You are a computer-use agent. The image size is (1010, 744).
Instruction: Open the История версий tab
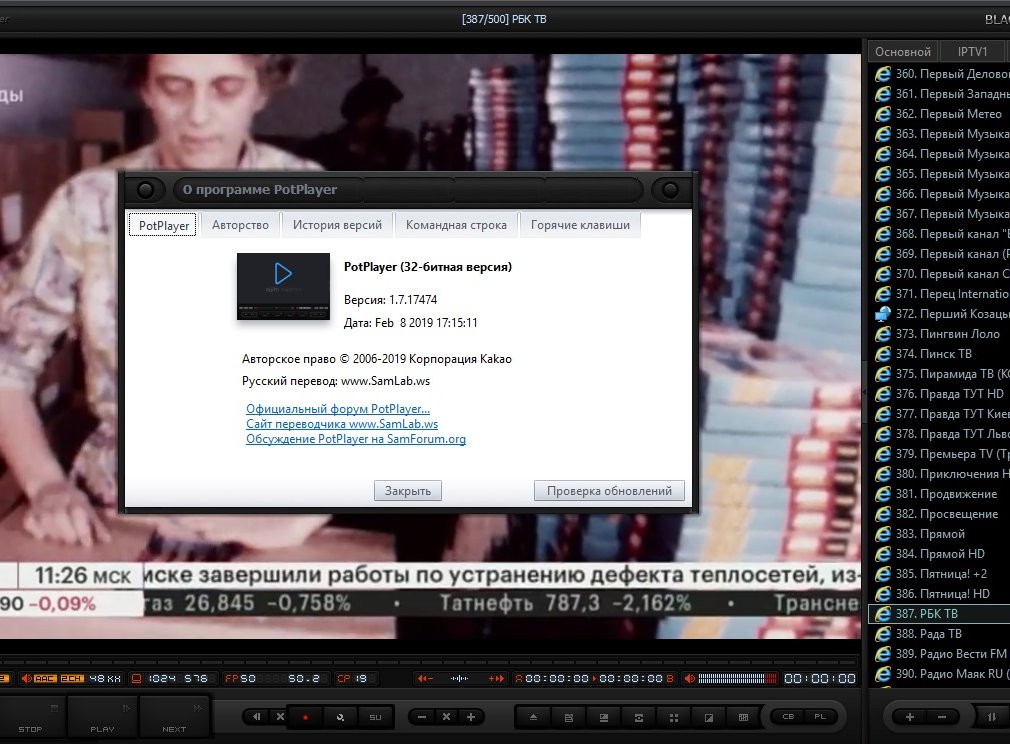(x=337, y=225)
